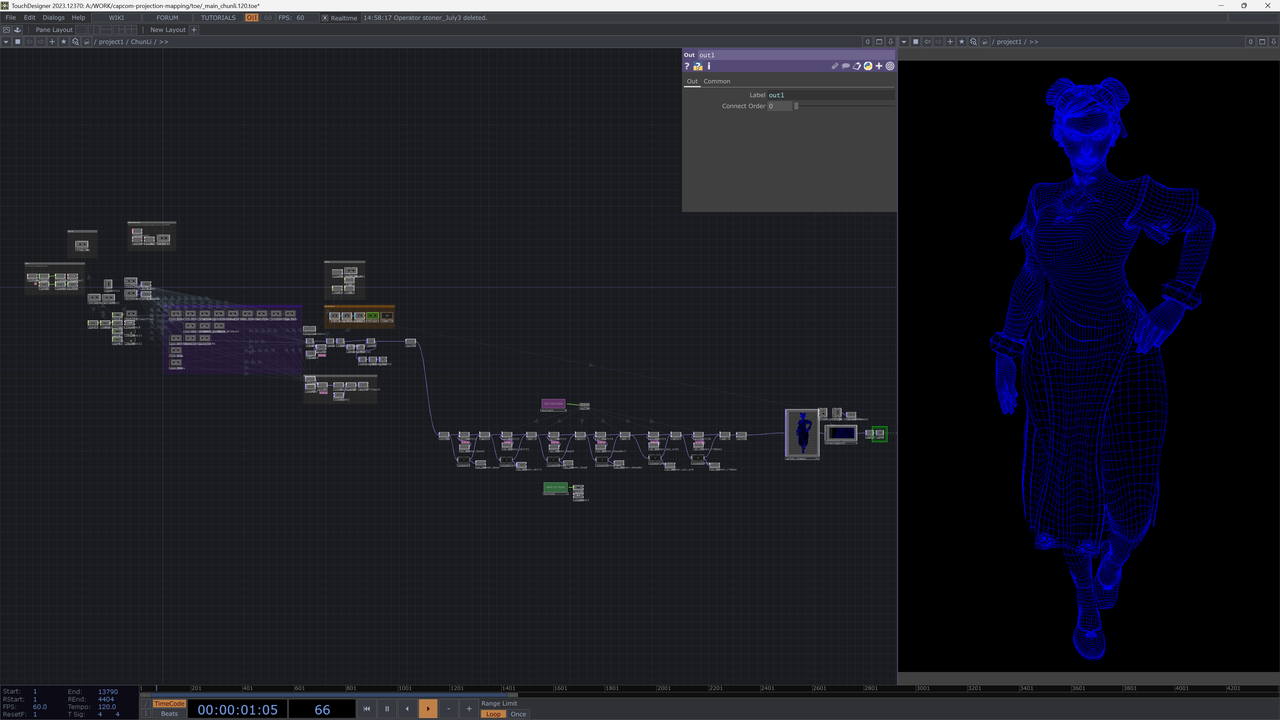Open the Dialogs menu
Image resolution: width=1280 pixels, height=720 pixels.
53,18
